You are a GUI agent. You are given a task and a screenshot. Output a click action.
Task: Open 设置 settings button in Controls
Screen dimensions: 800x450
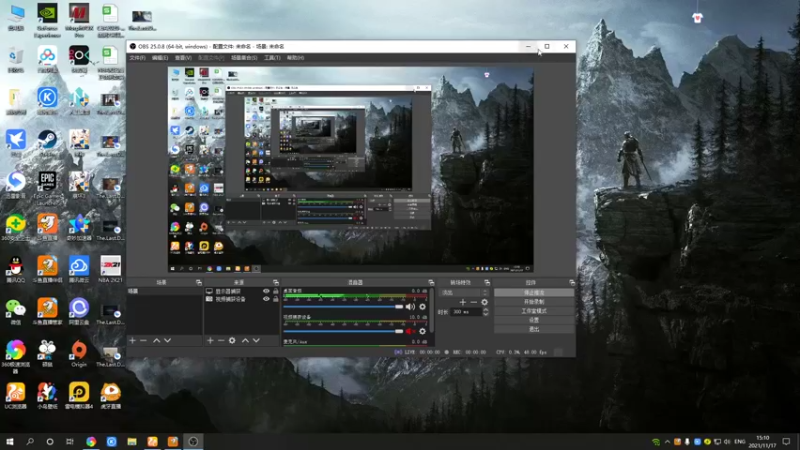coord(534,320)
